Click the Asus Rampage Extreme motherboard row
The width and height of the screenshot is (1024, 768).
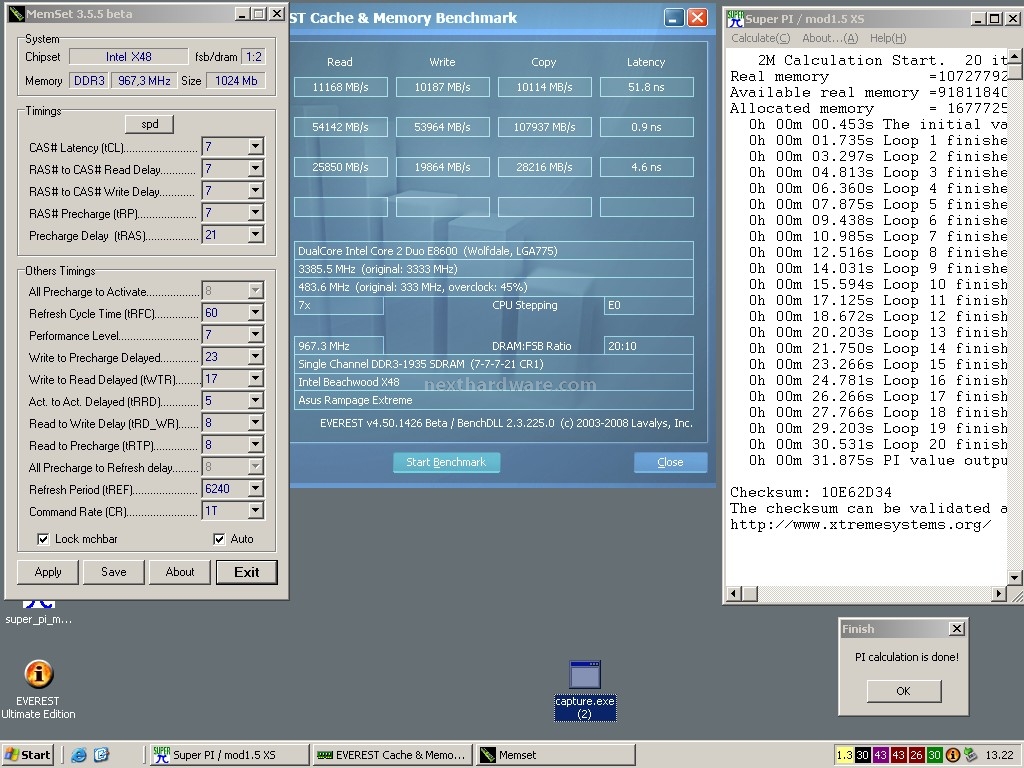pyautogui.click(x=494, y=400)
